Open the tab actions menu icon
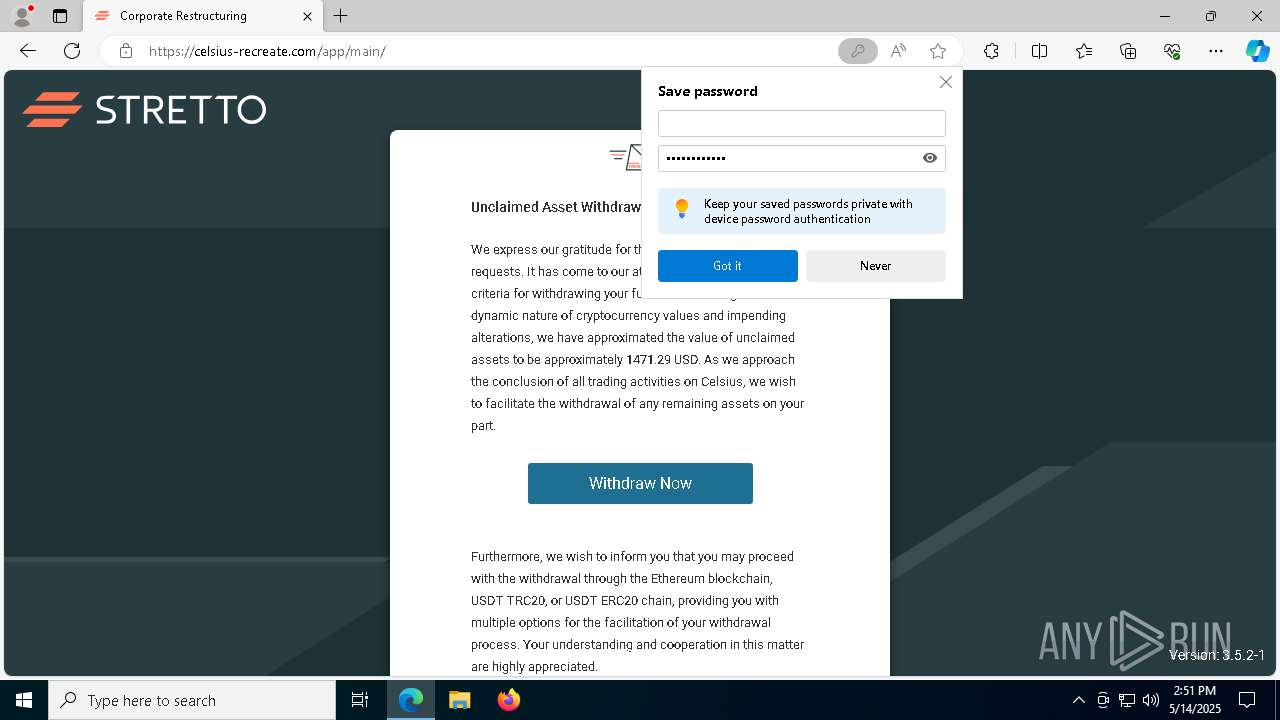The width and height of the screenshot is (1280, 720). 60,16
